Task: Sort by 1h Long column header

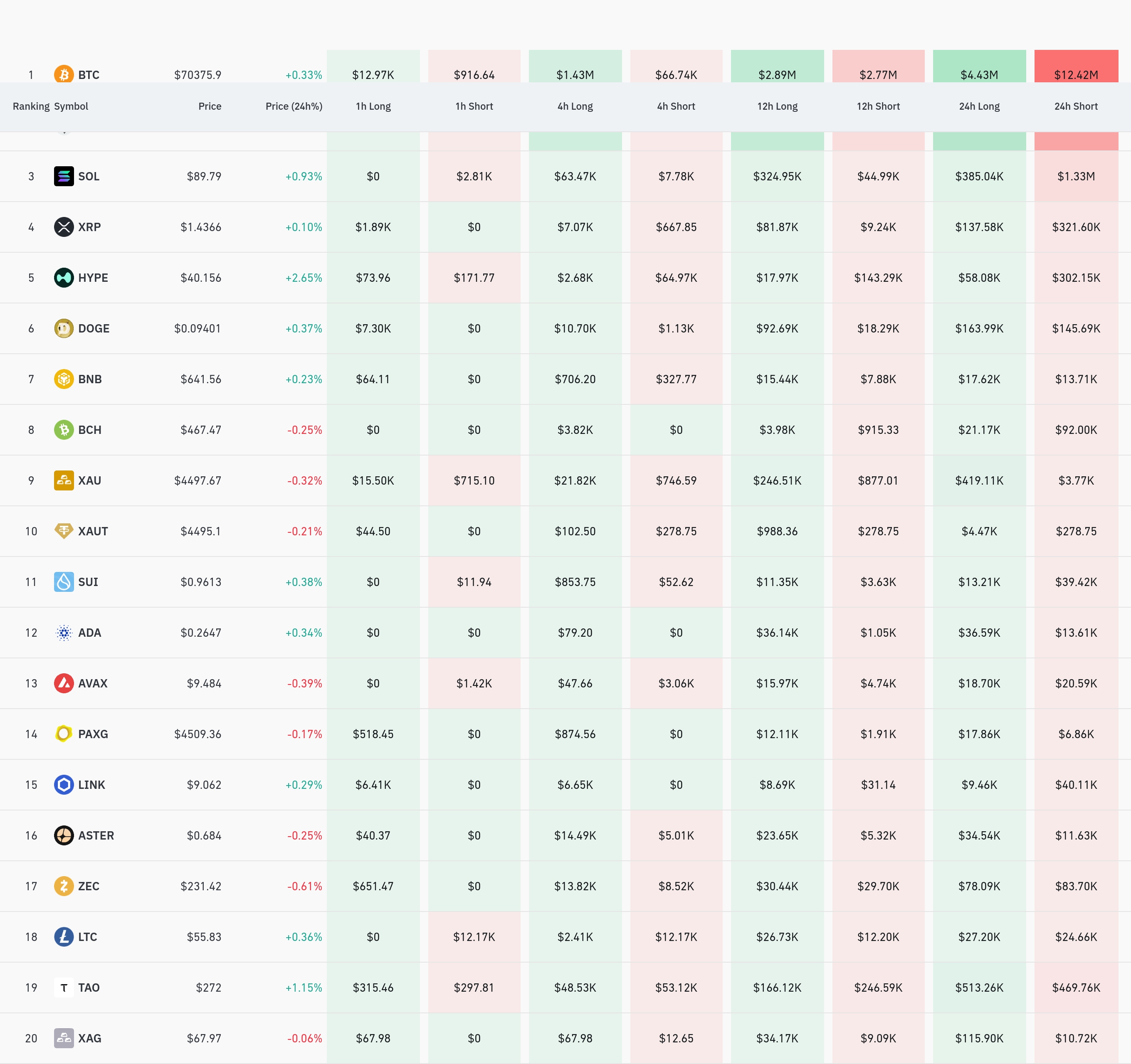Action: 373,106
